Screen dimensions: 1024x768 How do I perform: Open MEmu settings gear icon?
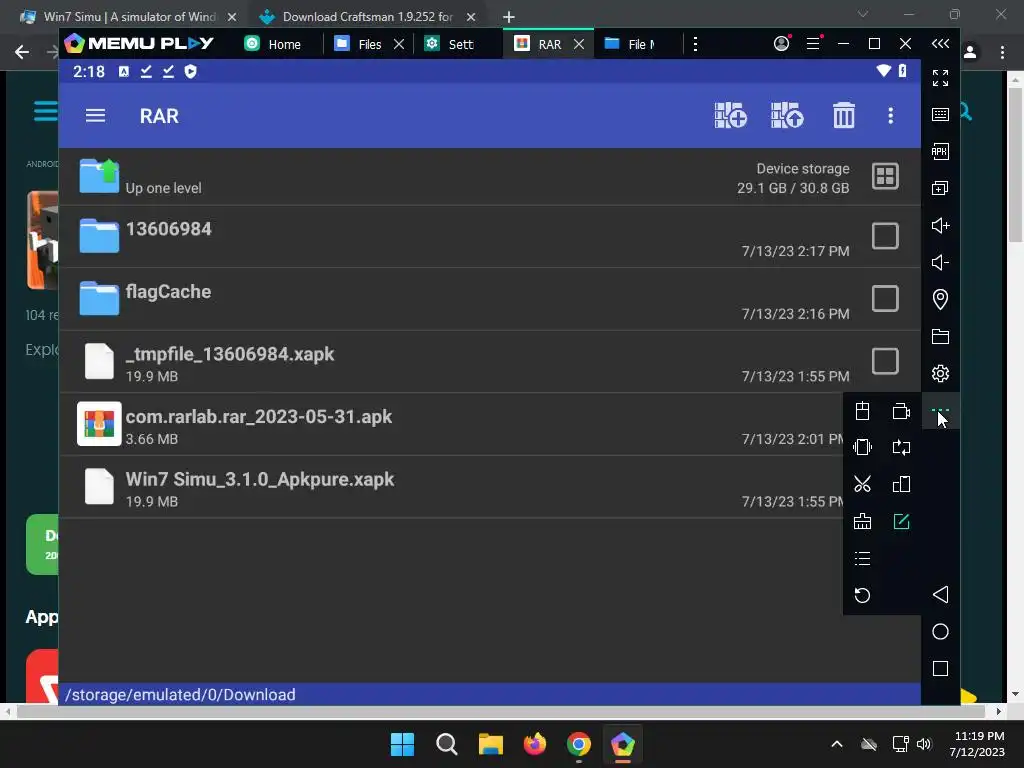940,374
